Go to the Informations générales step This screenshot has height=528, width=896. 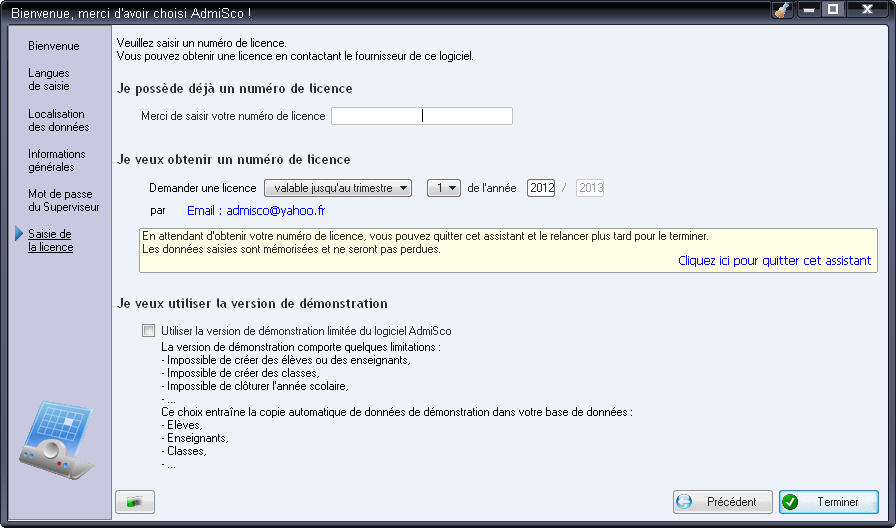pos(57,160)
